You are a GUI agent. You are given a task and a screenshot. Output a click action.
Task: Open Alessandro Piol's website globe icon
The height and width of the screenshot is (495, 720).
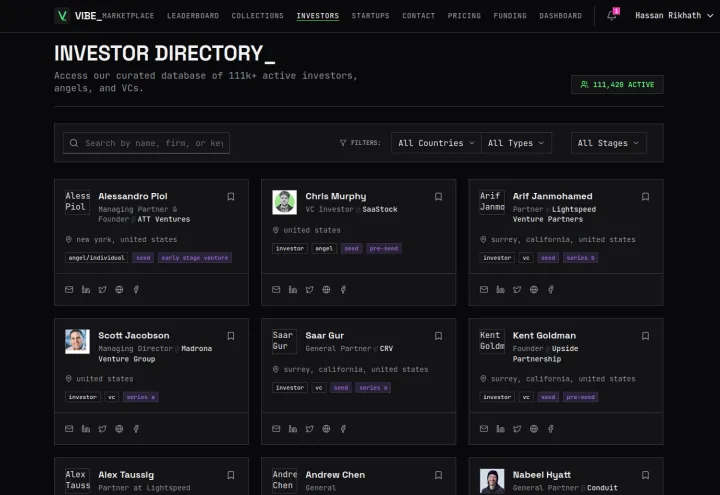tap(119, 289)
